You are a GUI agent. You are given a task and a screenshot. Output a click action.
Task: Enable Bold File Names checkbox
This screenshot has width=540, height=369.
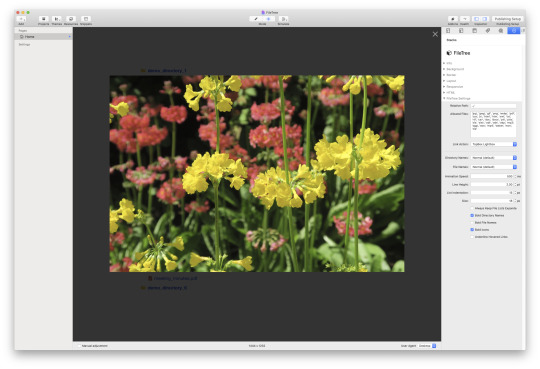click(472, 223)
